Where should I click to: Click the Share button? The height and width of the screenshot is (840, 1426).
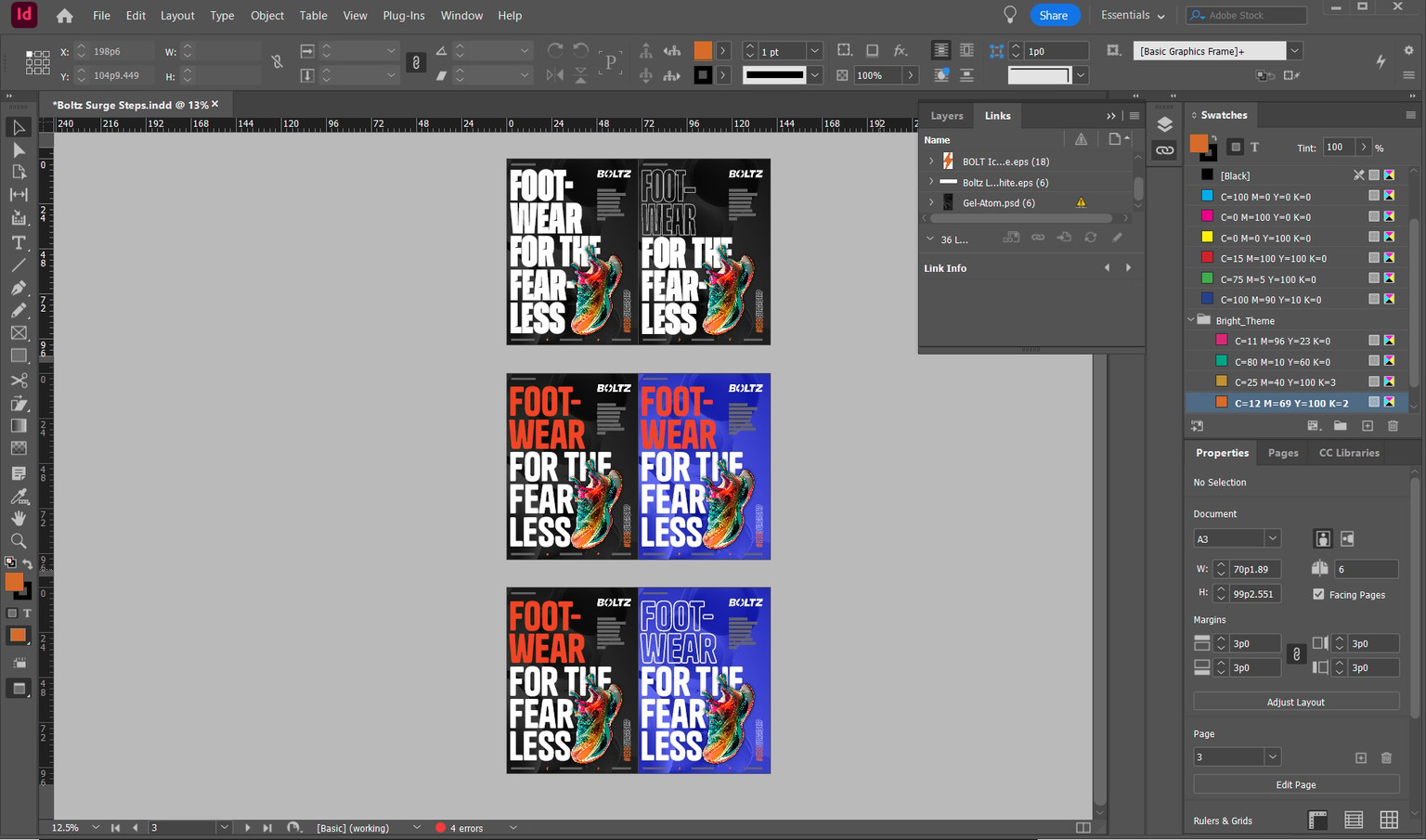tap(1054, 15)
